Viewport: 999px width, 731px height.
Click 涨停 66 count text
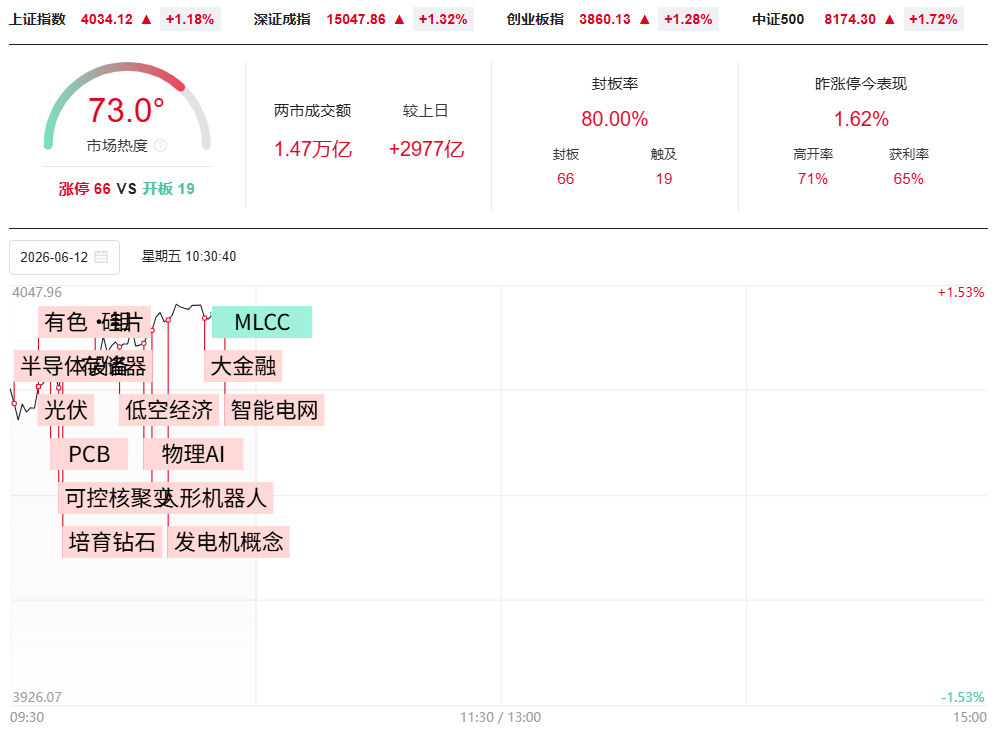pos(85,189)
